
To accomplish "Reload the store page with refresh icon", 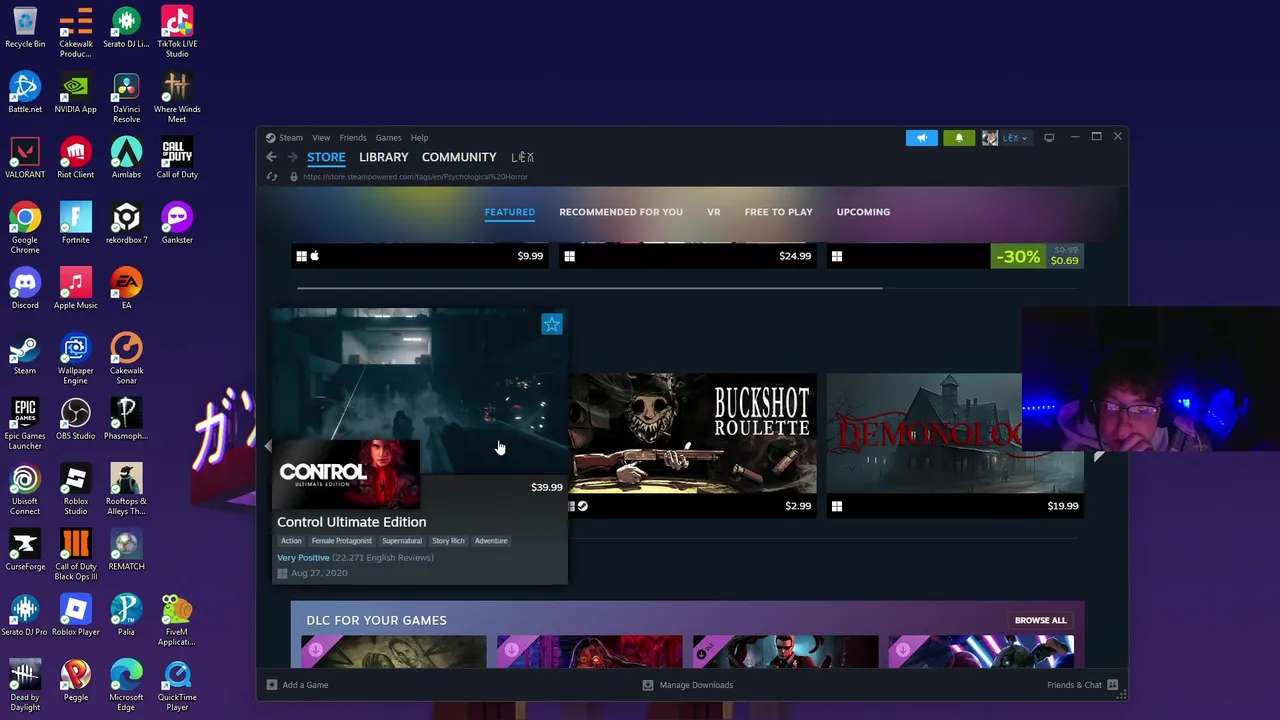I will (x=271, y=177).
